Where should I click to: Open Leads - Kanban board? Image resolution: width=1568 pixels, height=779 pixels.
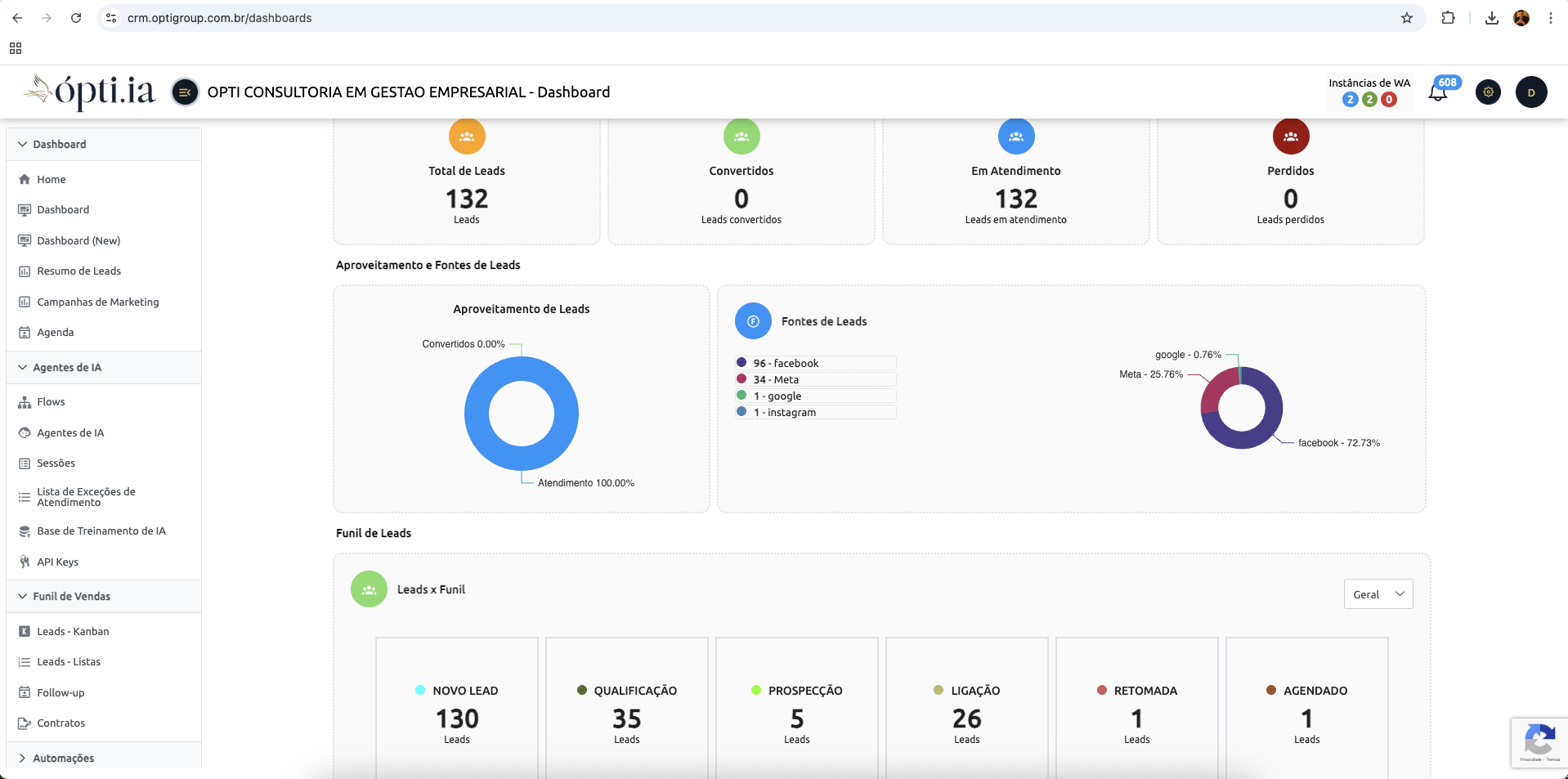73,631
